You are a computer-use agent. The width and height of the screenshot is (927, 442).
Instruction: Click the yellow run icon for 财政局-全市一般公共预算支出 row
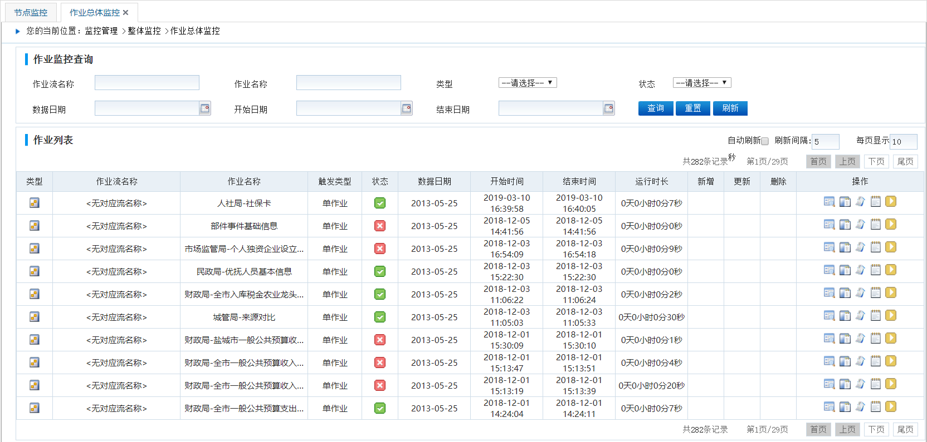[890, 408]
